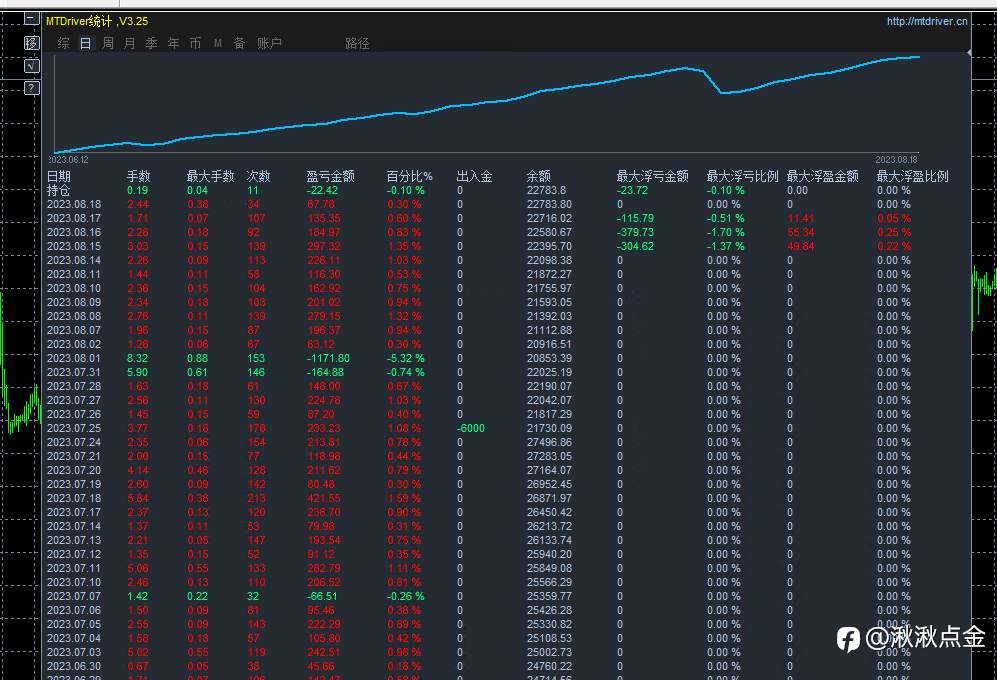Screen dimensions: 997x680
Task: Select the 季 quarterly tab
Action: pos(151,43)
